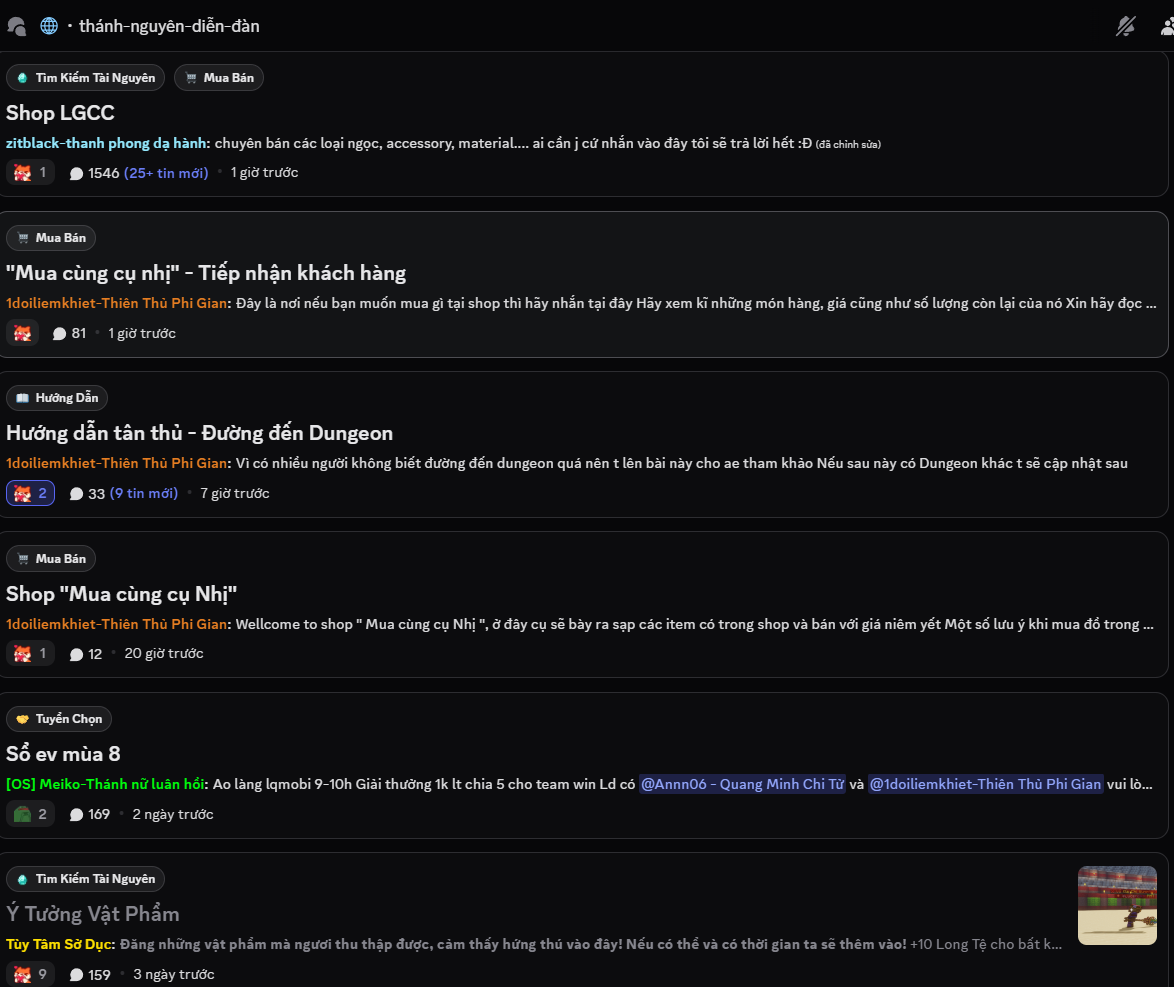The width and height of the screenshot is (1174, 987).
Task: Click the comment bubble icon showing 159 messages
Action: coord(76,975)
